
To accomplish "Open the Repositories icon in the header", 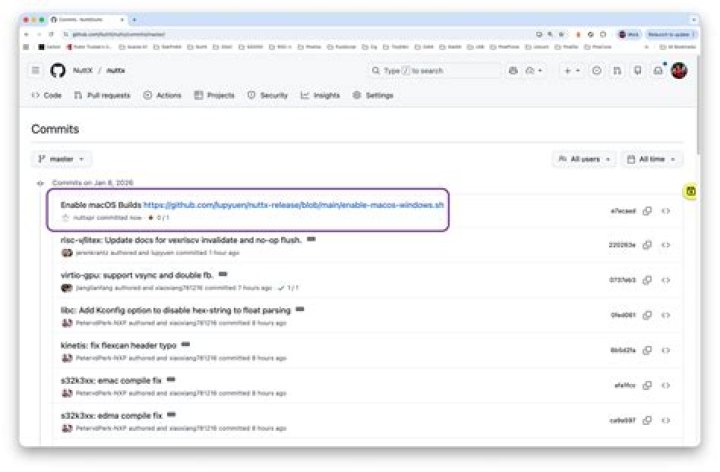I will click(637, 70).
